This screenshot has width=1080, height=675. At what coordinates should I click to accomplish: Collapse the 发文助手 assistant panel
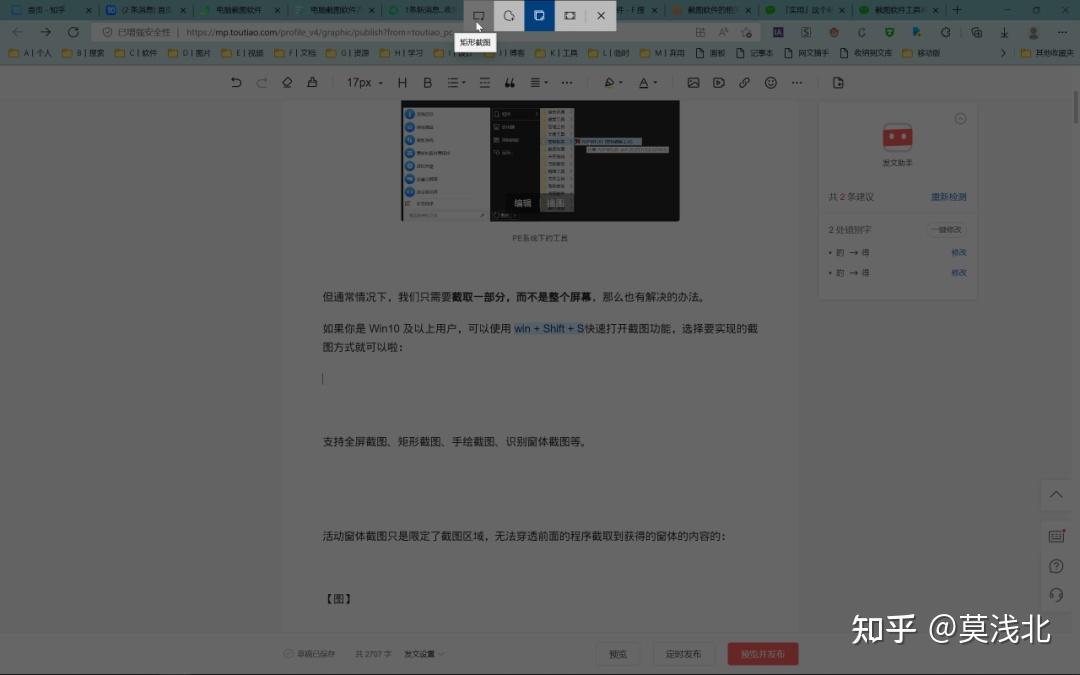coord(960,119)
